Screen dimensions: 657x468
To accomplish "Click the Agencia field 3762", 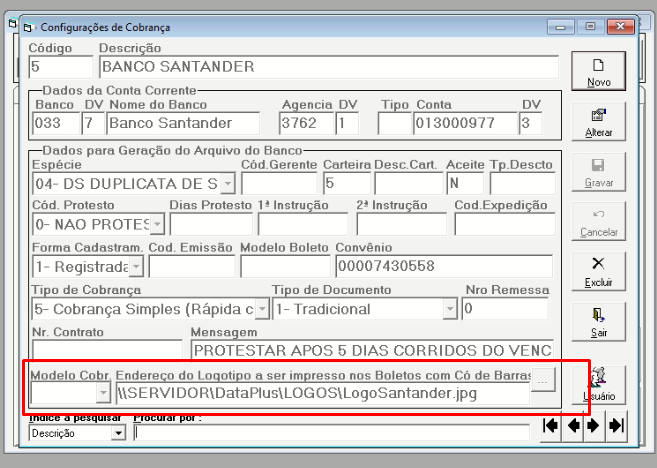I will 307,123.
